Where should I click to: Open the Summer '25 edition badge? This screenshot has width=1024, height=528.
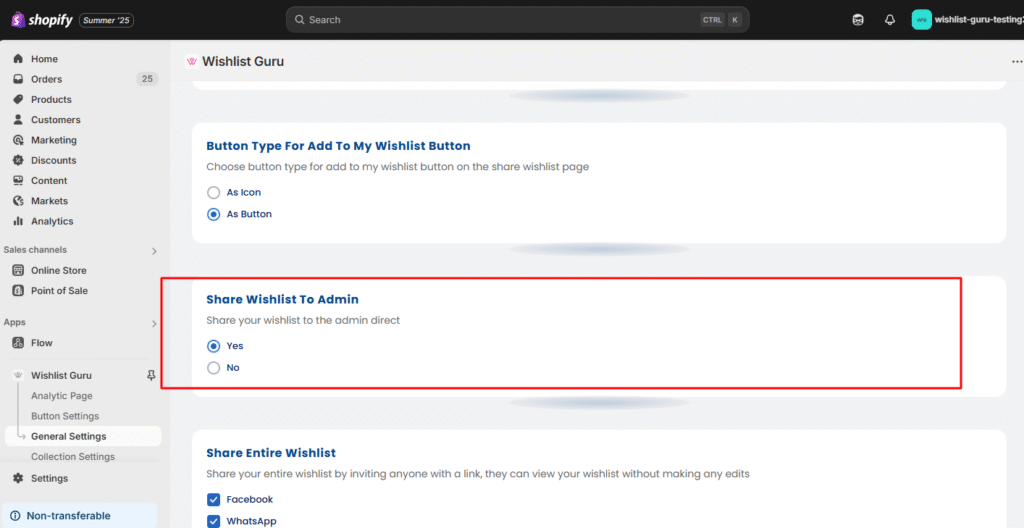coord(107,20)
